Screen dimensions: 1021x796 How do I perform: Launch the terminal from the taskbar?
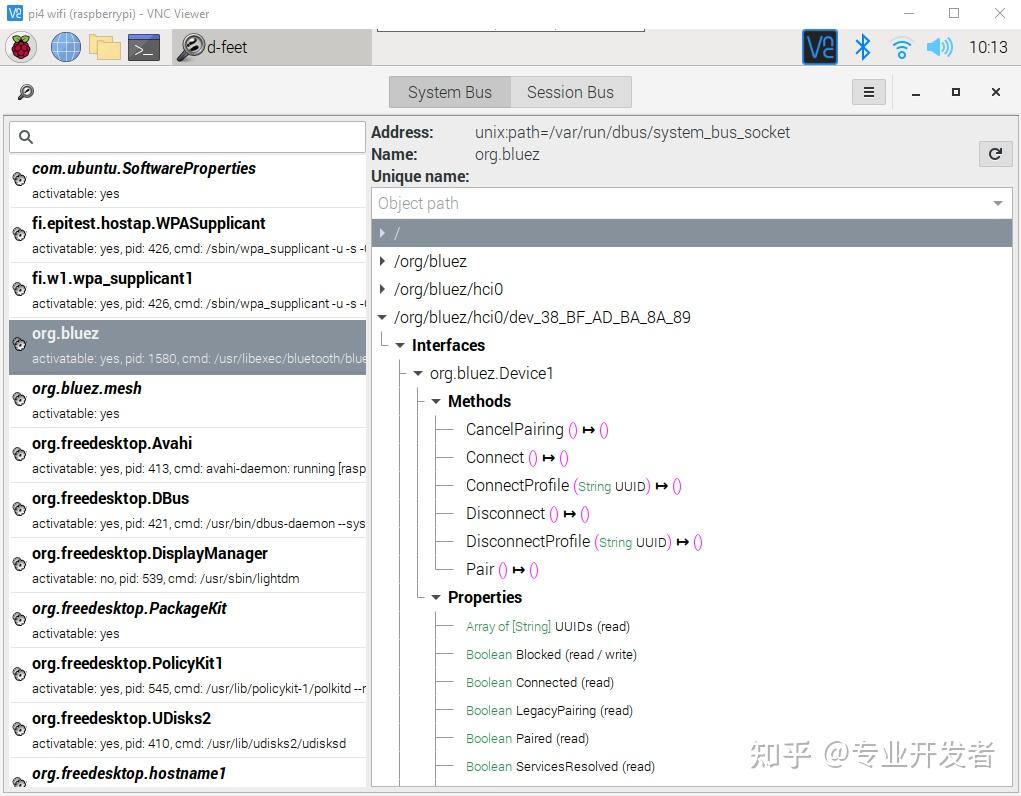(x=144, y=48)
